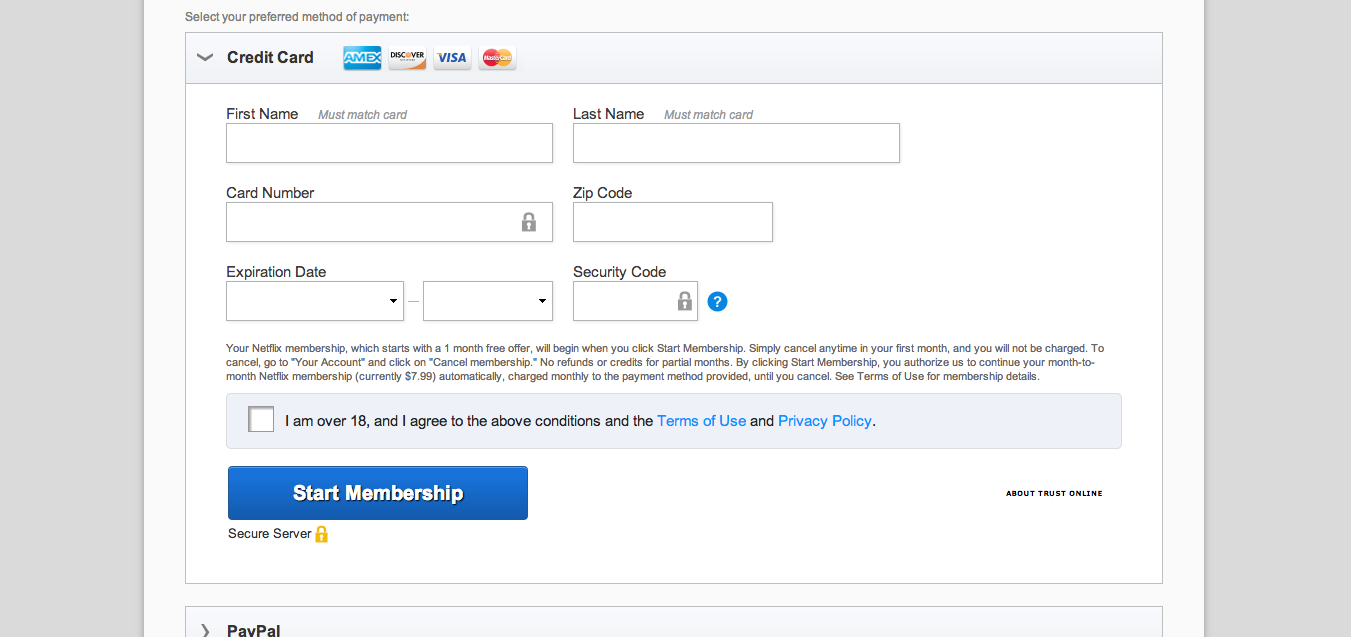Click the First Name input field
1351x637 pixels.
point(389,143)
